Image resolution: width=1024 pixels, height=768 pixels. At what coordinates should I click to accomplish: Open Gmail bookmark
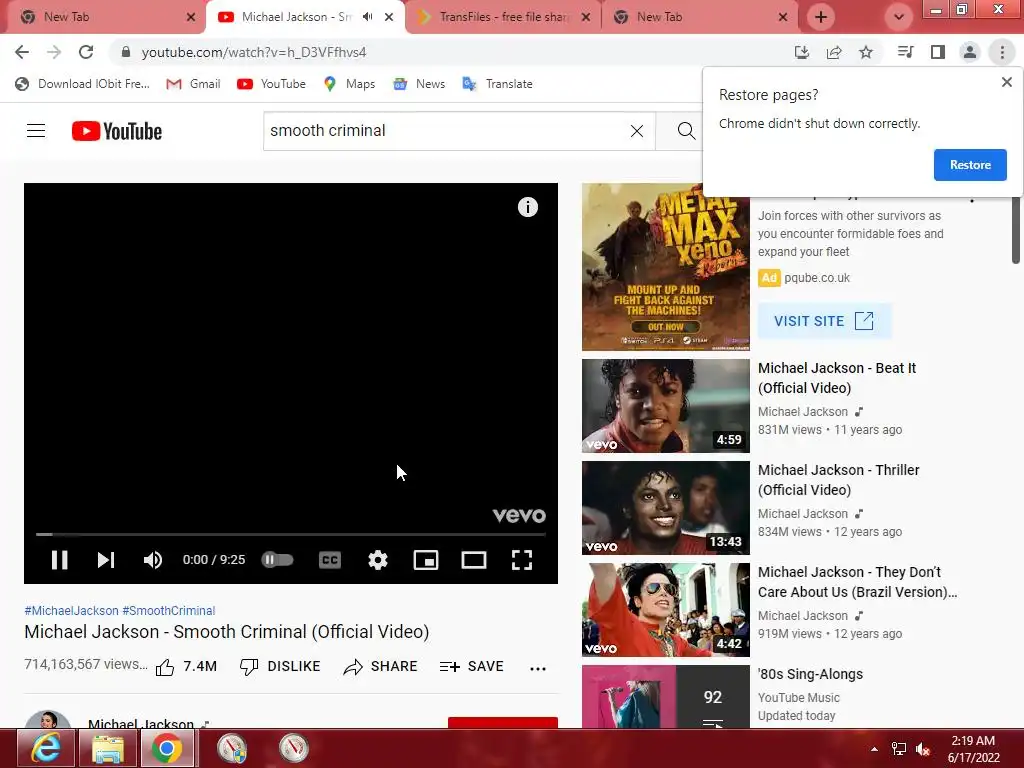193,84
